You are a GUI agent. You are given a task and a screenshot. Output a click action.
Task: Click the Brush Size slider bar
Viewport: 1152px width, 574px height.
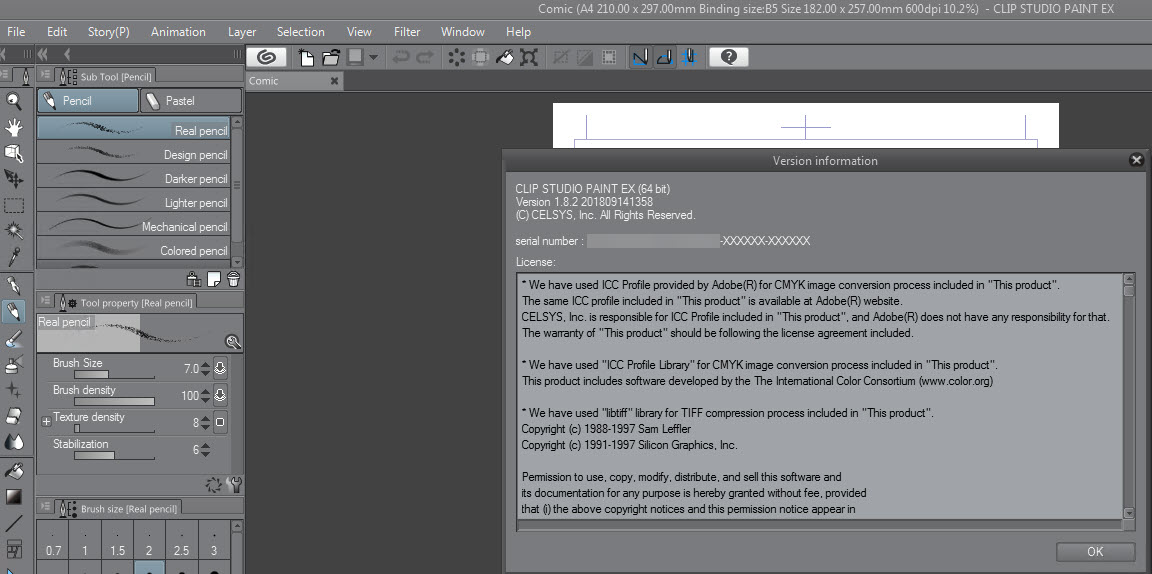pyautogui.click(x=115, y=375)
